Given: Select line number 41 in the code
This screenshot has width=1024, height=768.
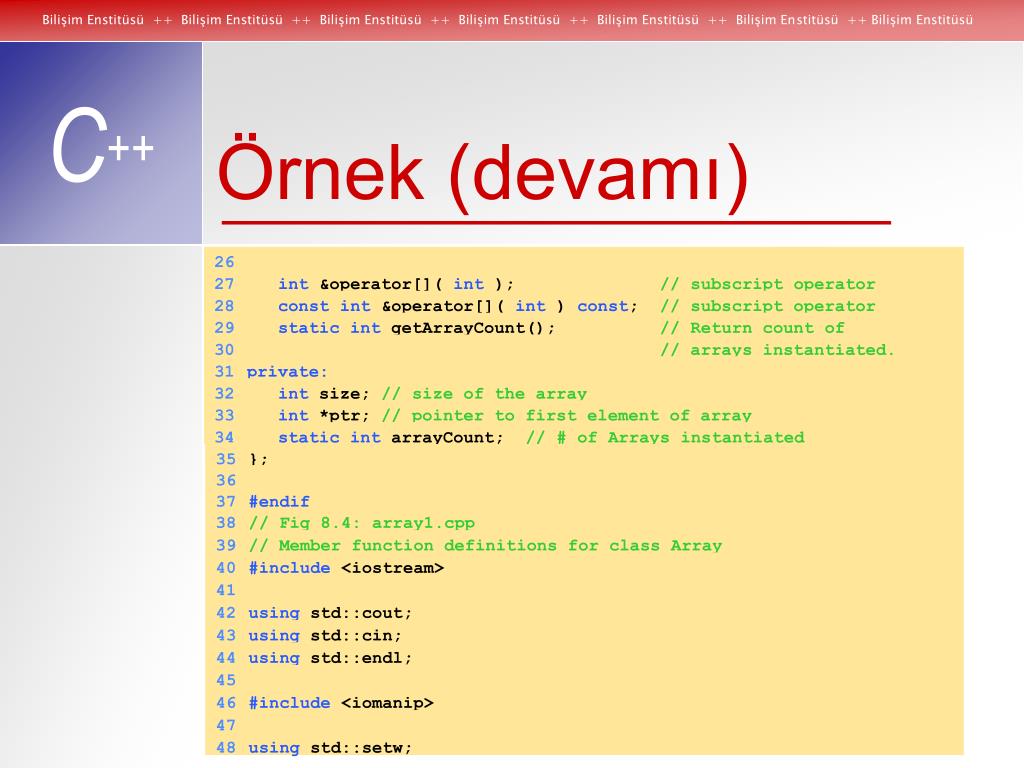Looking at the screenshot, I should (226, 590).
